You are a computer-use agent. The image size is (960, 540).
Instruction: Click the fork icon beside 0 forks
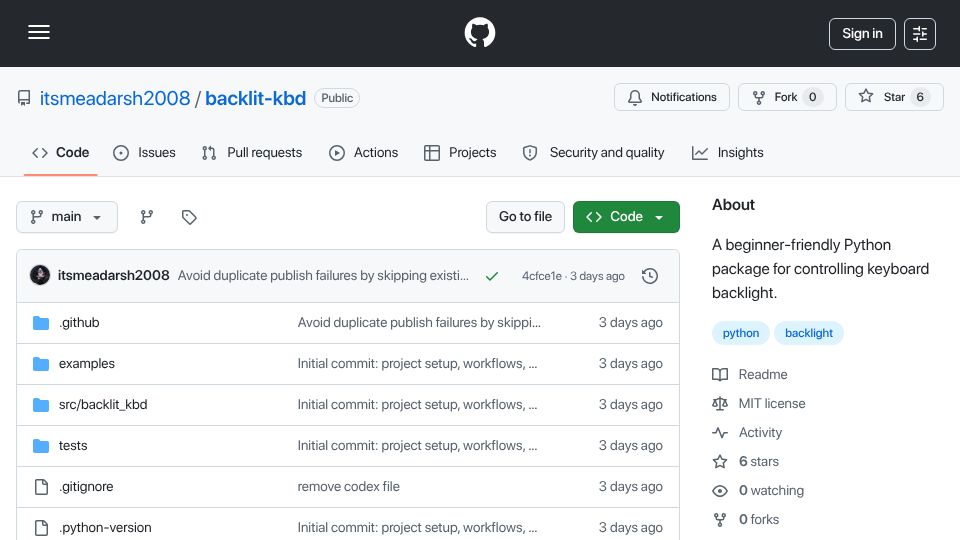tap(720, 520)
